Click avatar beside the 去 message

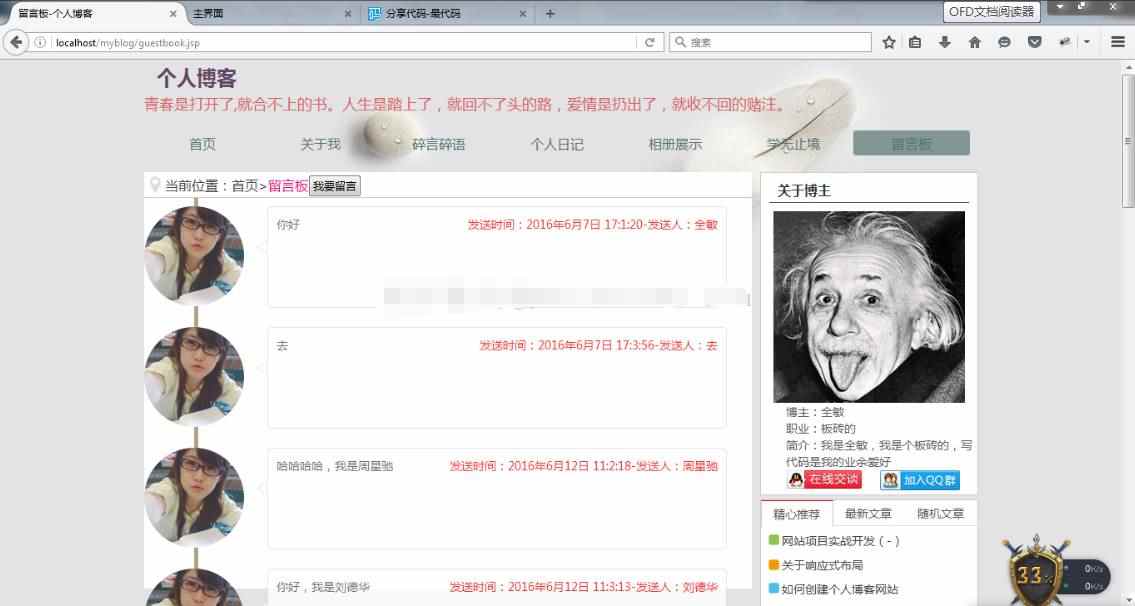(194, 376)
